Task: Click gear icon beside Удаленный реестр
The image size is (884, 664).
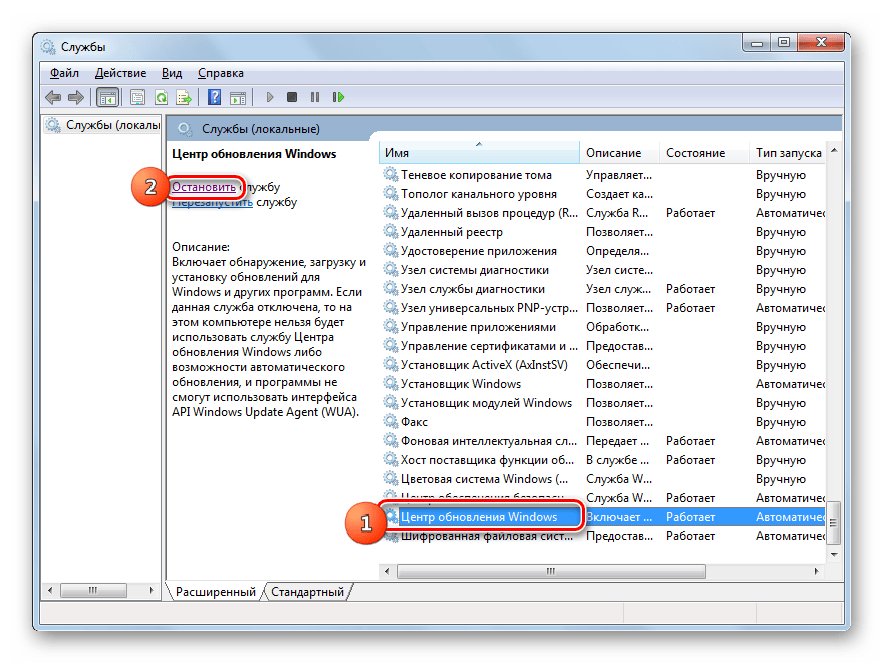Action: [390, 231]
